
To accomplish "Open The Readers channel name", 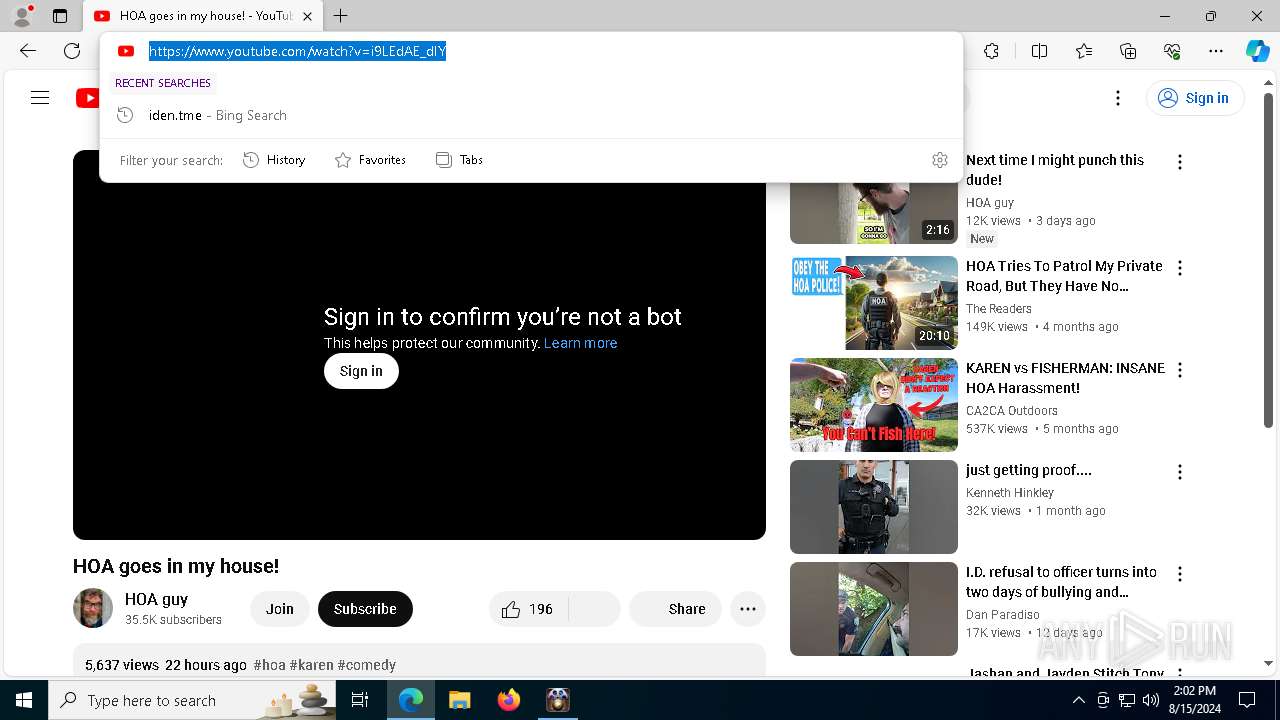I will [x=999, y=309].
